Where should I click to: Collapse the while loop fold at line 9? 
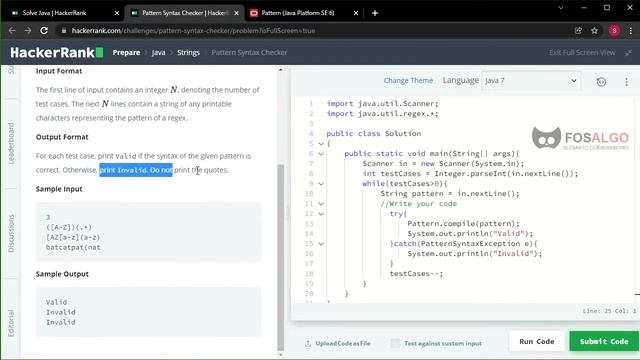(321, 184)
